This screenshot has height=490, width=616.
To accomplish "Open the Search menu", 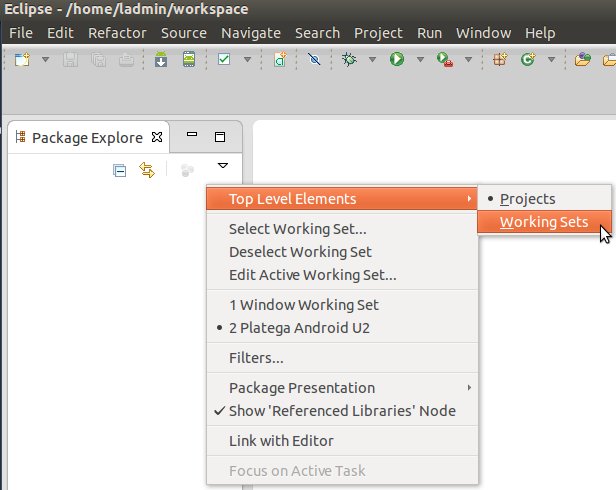I will click(317, 33).
